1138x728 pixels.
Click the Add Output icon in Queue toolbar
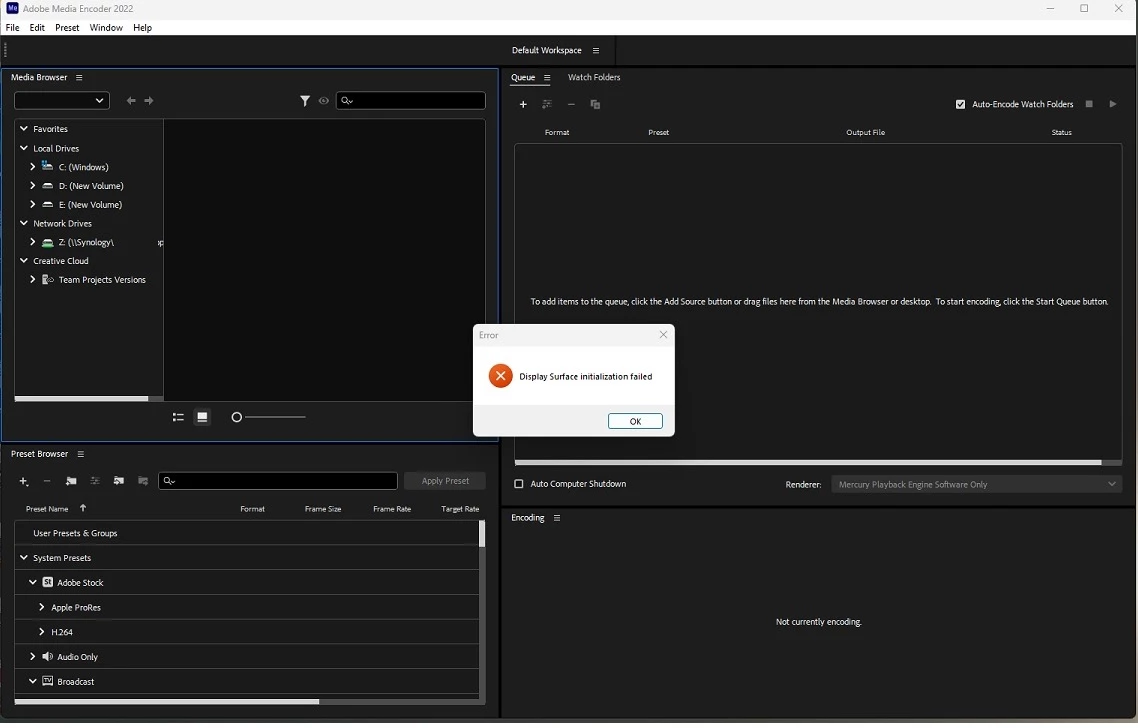[x=547, y=105]
